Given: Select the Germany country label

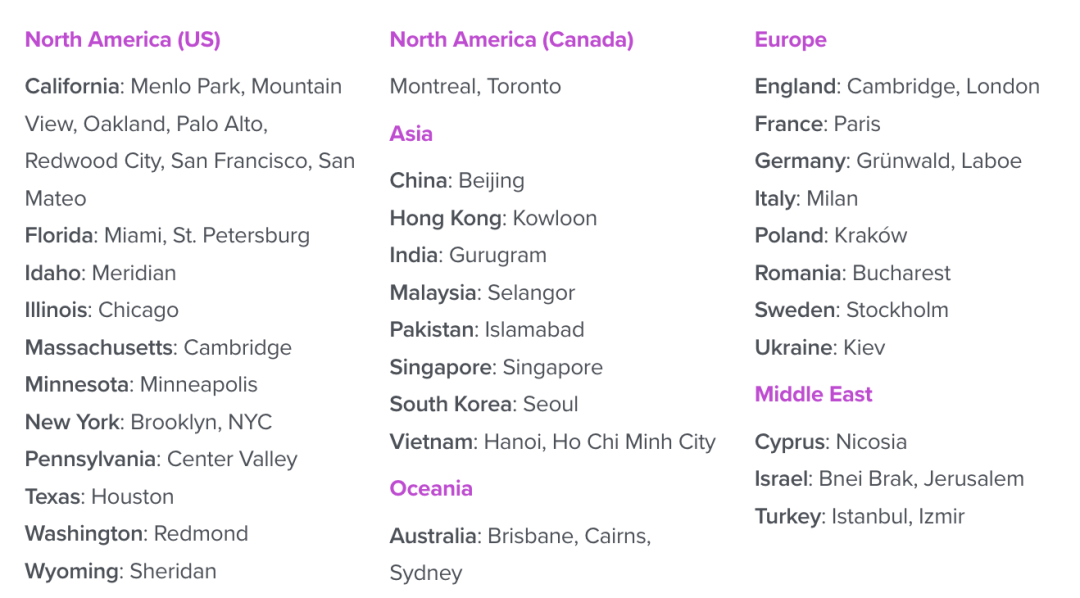Looking at the screenshot, I should coord(800,161).
